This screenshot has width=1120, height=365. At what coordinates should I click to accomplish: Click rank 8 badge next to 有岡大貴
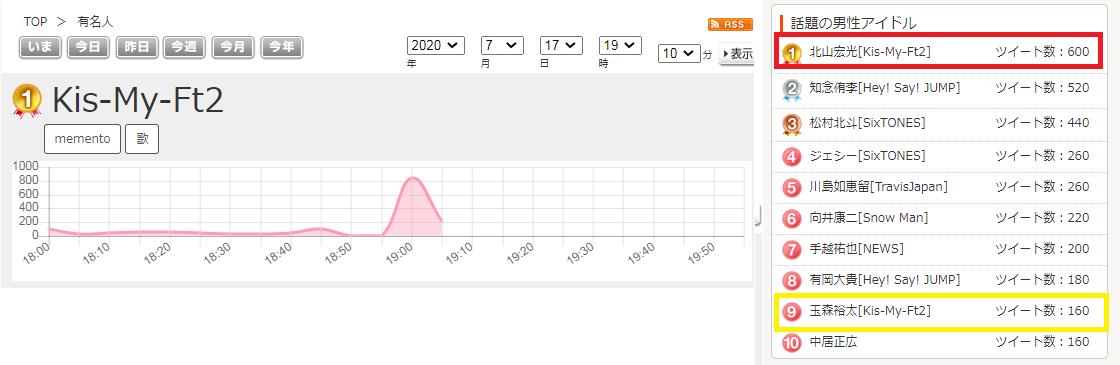[791, 281]
